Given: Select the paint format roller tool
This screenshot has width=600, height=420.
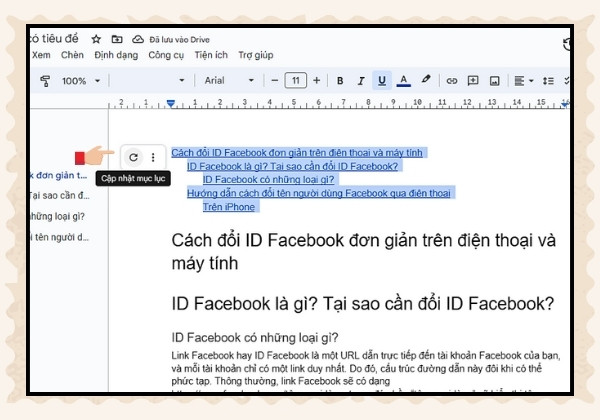Looking at the screenshot, I should (x=45, y=81).
